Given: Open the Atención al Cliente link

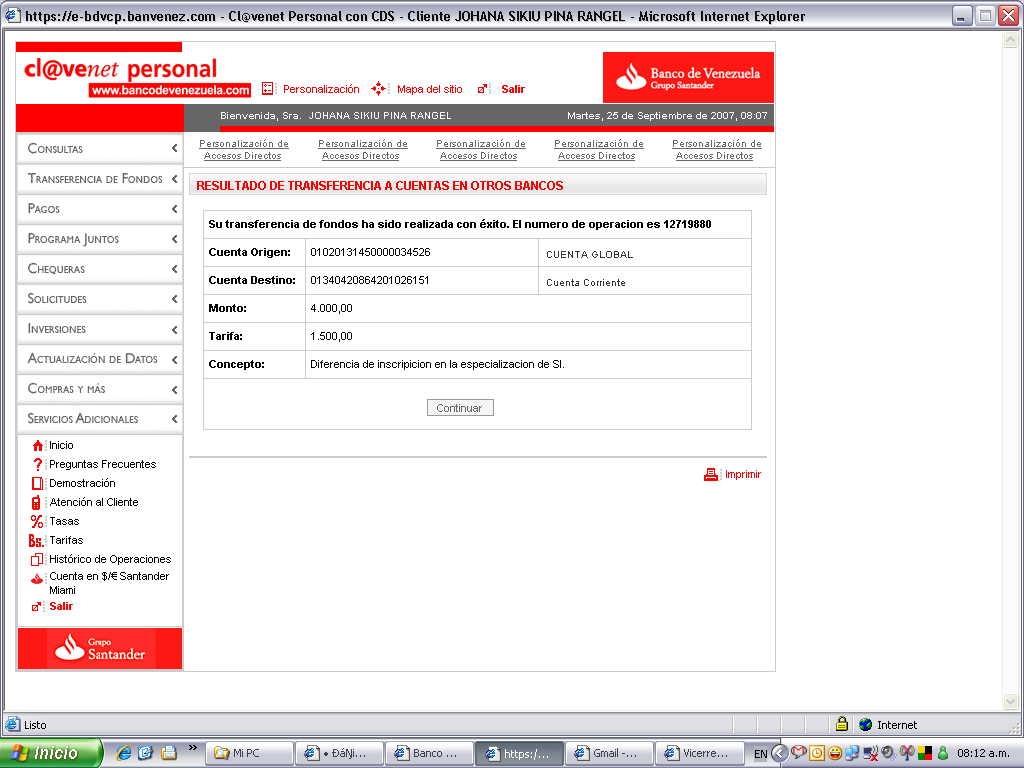Looking at the screenshot, I should (94, 502).
